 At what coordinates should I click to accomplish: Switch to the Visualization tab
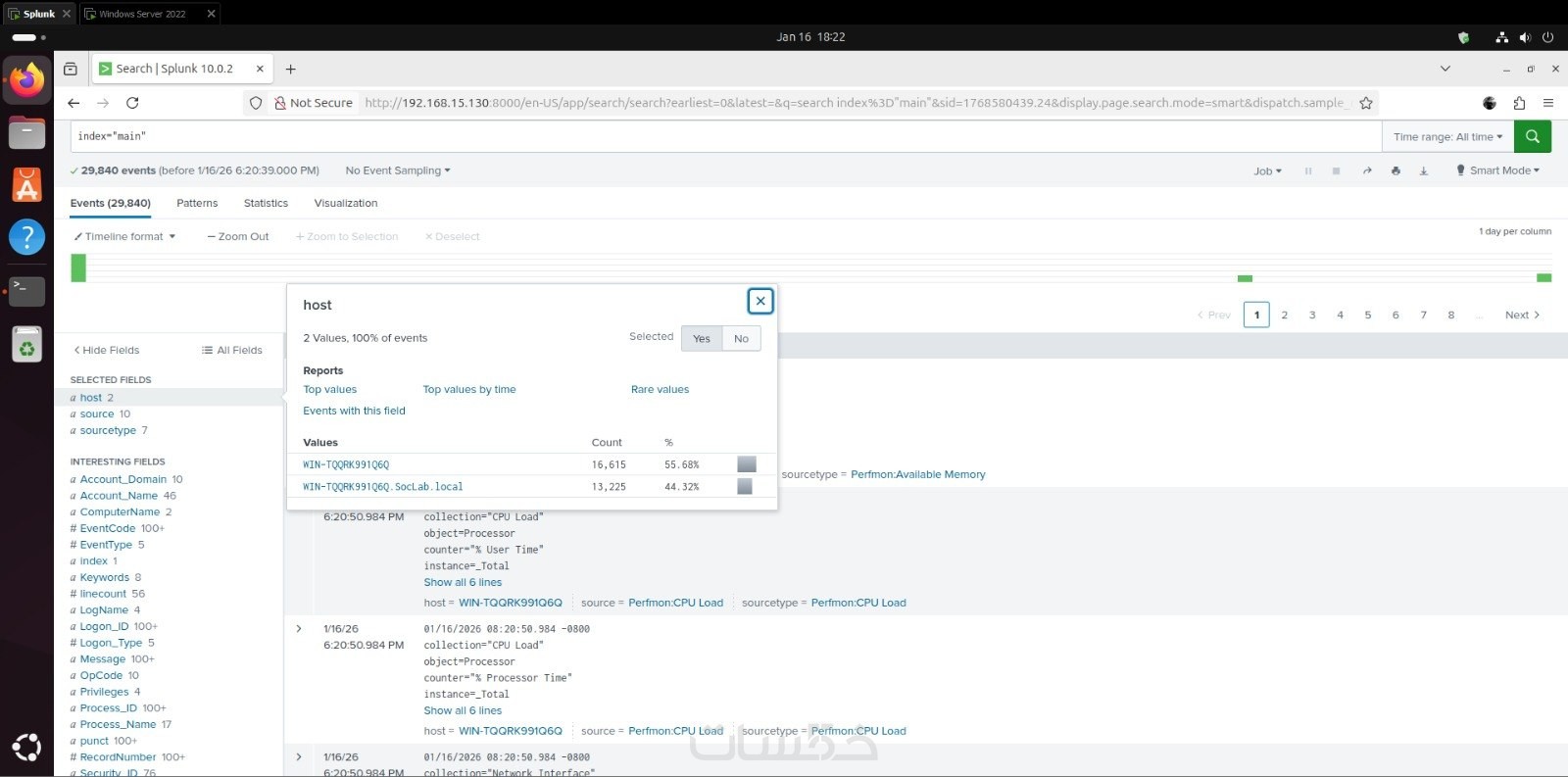click(x=346, y=203)
